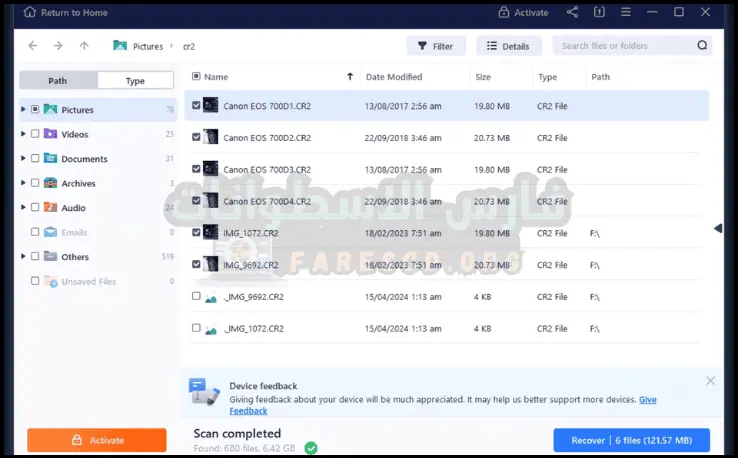Click the Return to Home icon
738x458 pixels.
pyautogui.click(x=29, y=13)
